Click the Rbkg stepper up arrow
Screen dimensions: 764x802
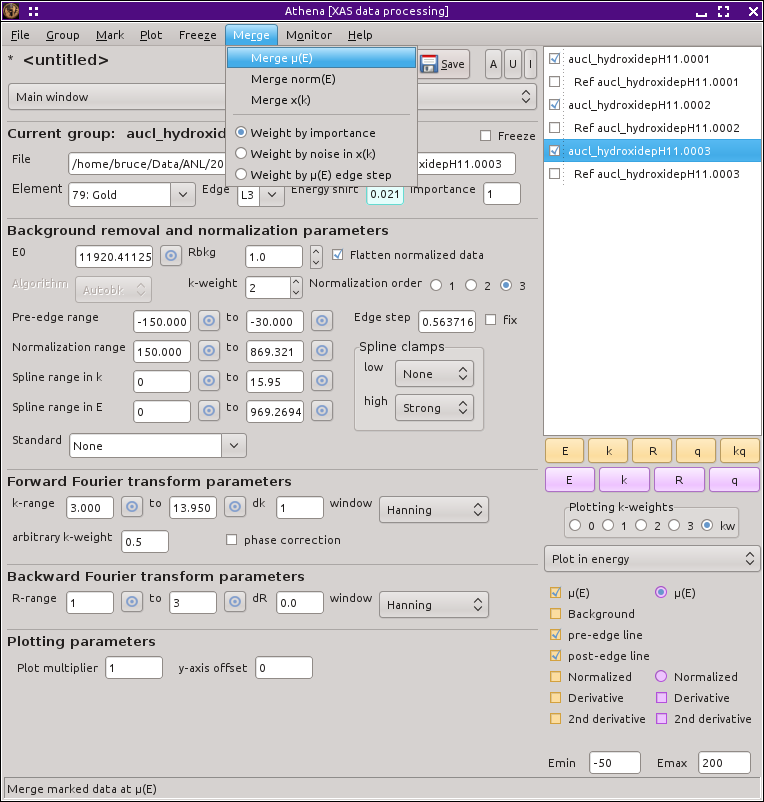[317, 251]
